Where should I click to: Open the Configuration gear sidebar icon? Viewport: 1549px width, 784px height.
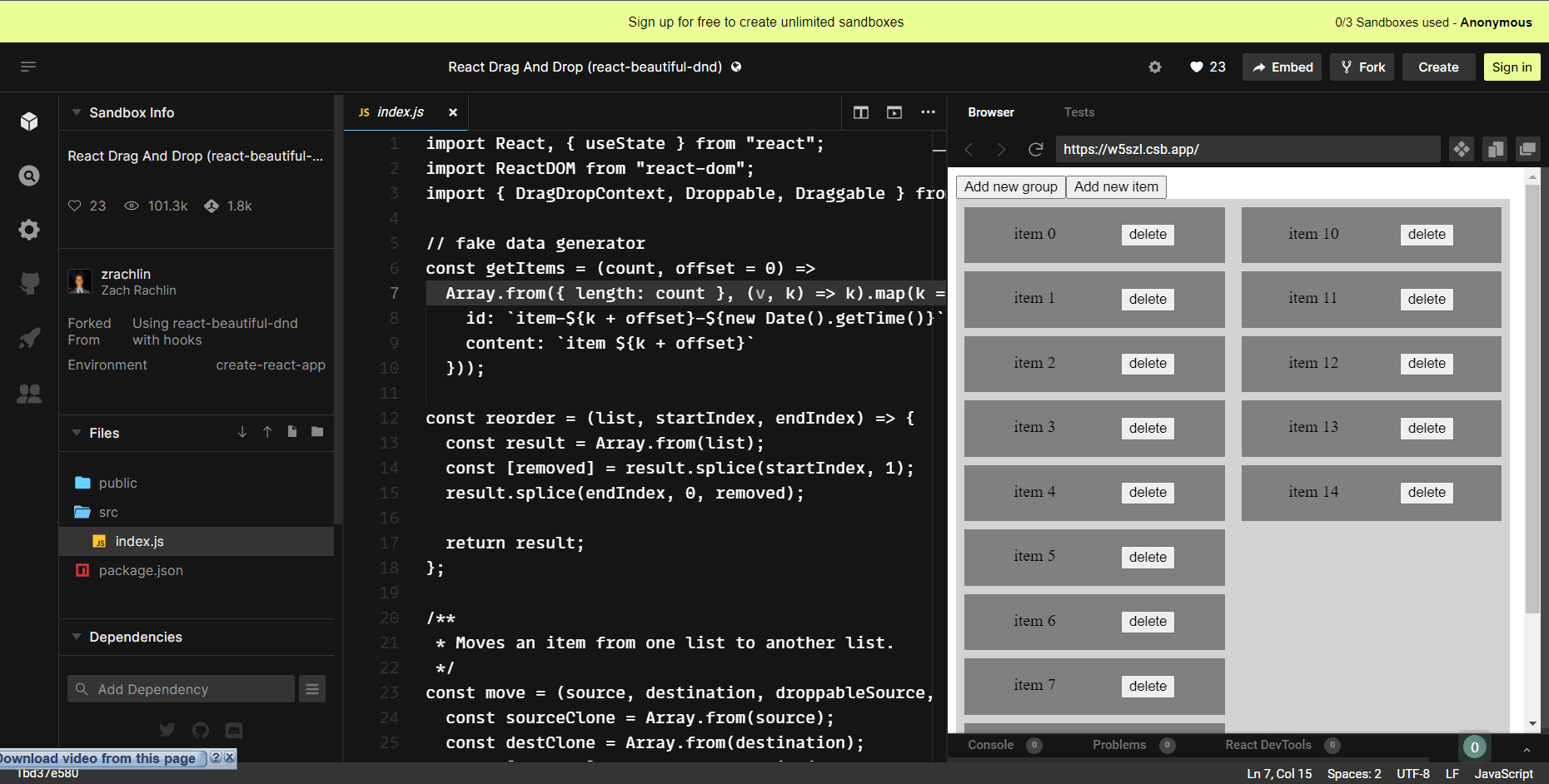(x=29, y=230)
